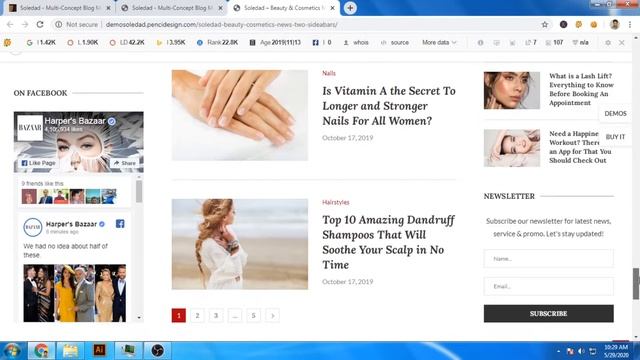
Task: Click the braided hair article thumbnail
Action: click(240, 244)
